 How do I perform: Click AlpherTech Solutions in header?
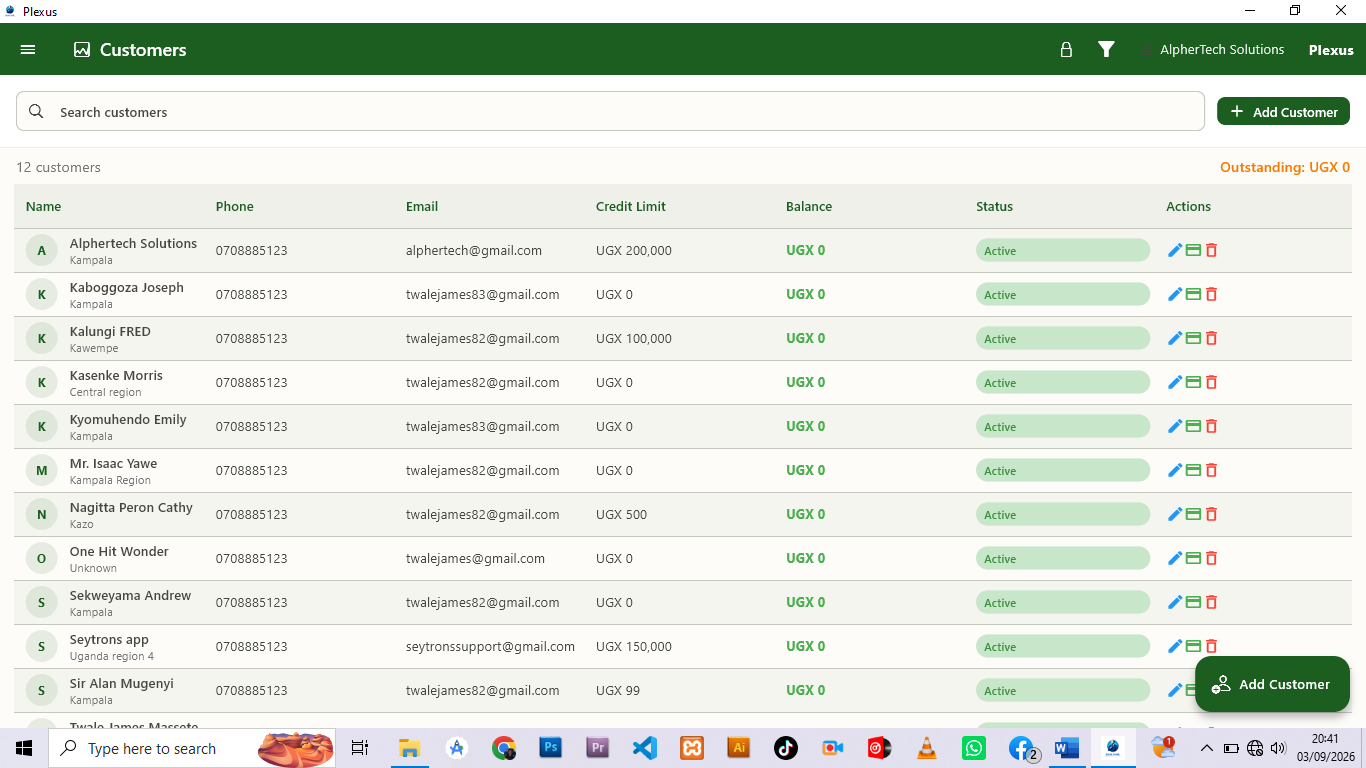point(1222,49)
